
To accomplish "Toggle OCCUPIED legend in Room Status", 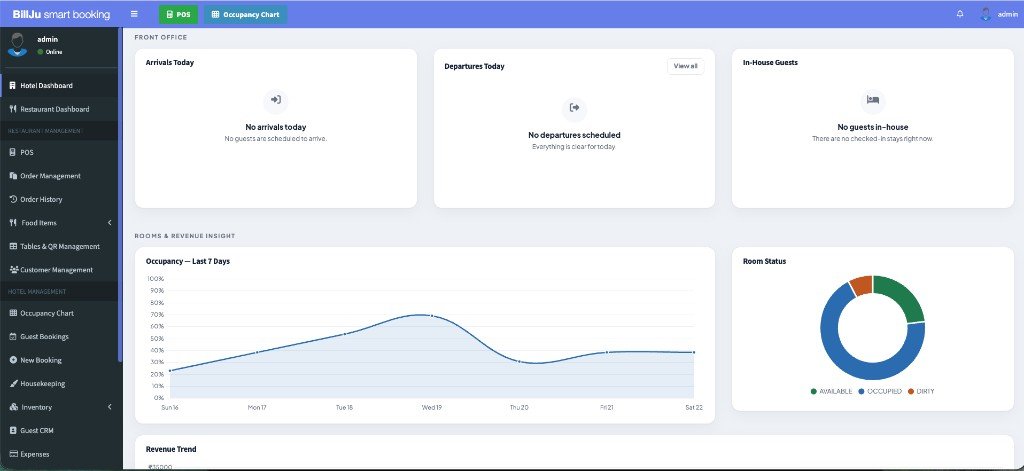I will pos(880,391).
